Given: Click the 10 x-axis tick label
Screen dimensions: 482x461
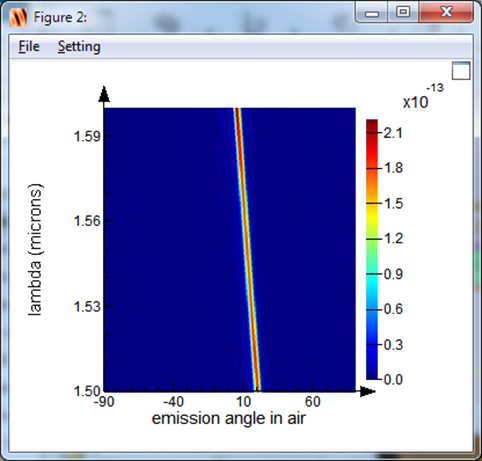Looking at the screenshot, I should pyautogui.click(x=243, y=402).
